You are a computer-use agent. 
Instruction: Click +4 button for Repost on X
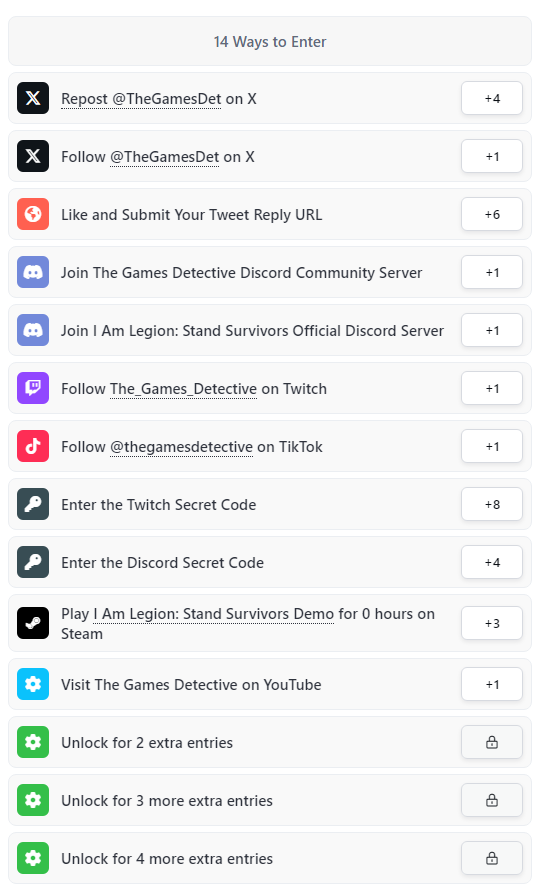pos(492,98)
